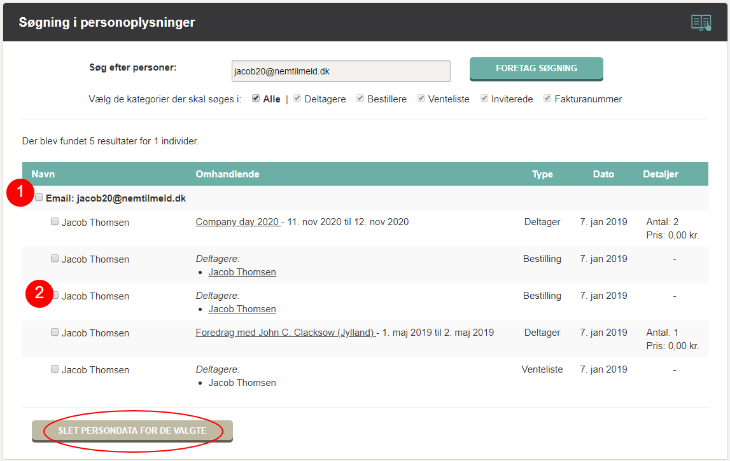
Task: Open Foredrag med John C. Clacksow (Jylland) link
Action: tap(285, 332)
